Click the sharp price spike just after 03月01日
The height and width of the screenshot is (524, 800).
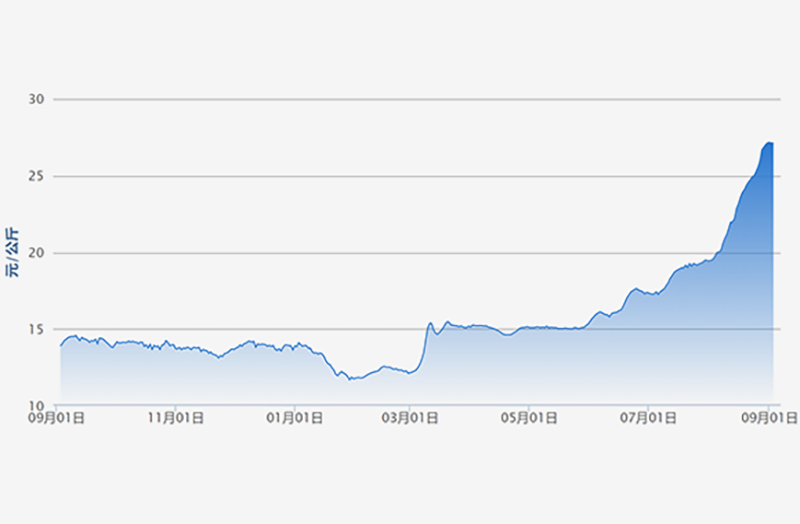pos(430,323)
